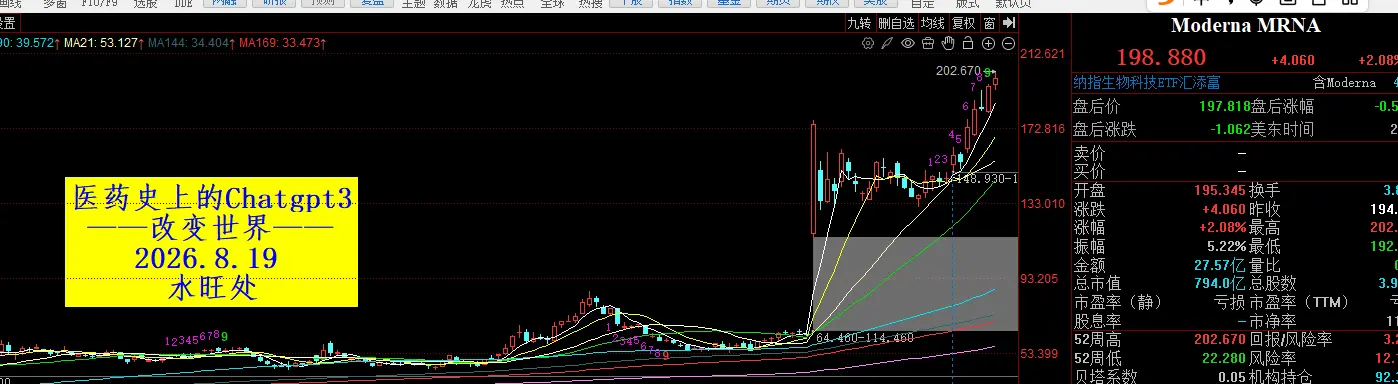
Task: Select the yellow 医药史上的Chatgpt3 text annotation
Action: pyautogui.click(x=211, y=243)
